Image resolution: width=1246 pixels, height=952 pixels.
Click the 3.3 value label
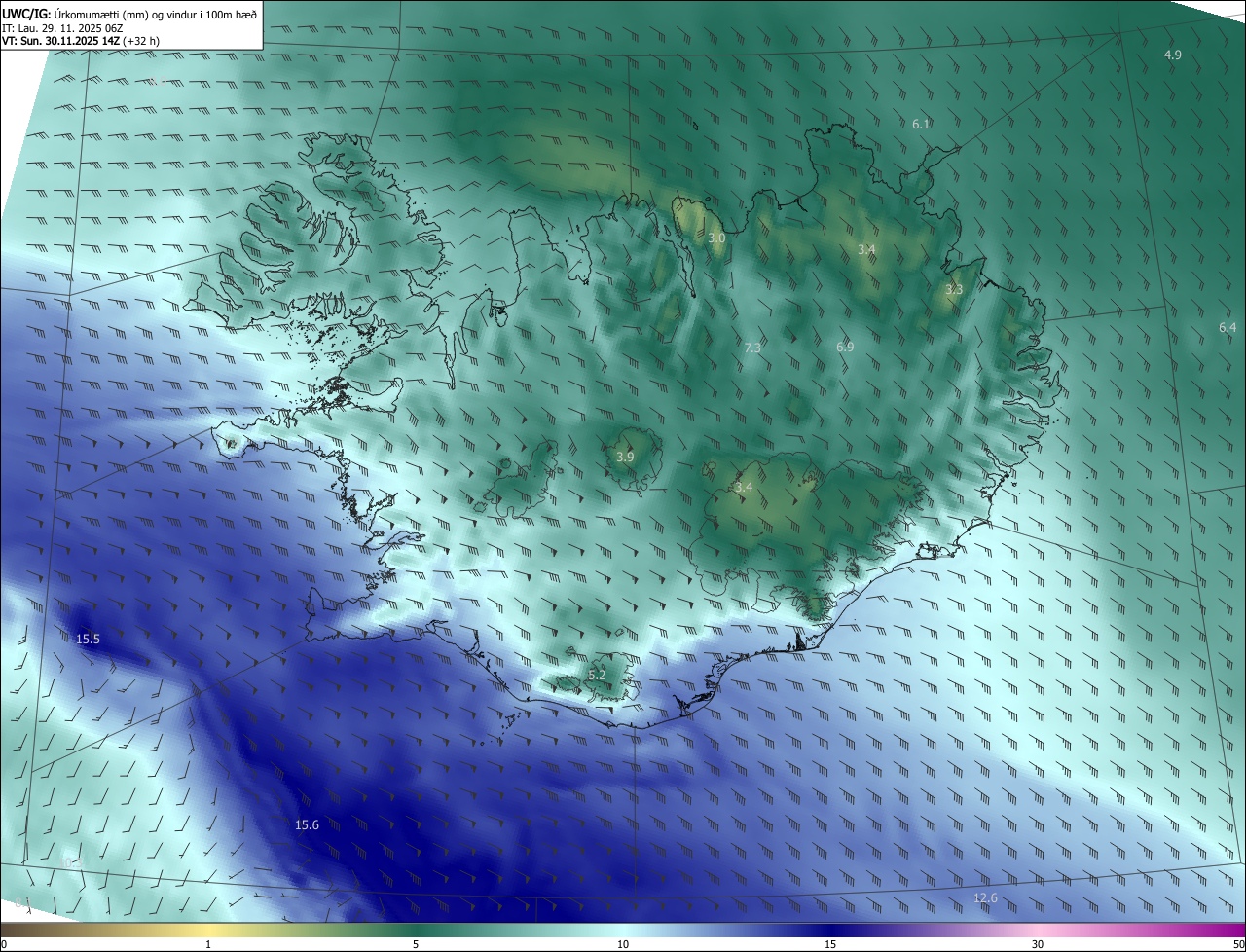(x=954, y=290)
